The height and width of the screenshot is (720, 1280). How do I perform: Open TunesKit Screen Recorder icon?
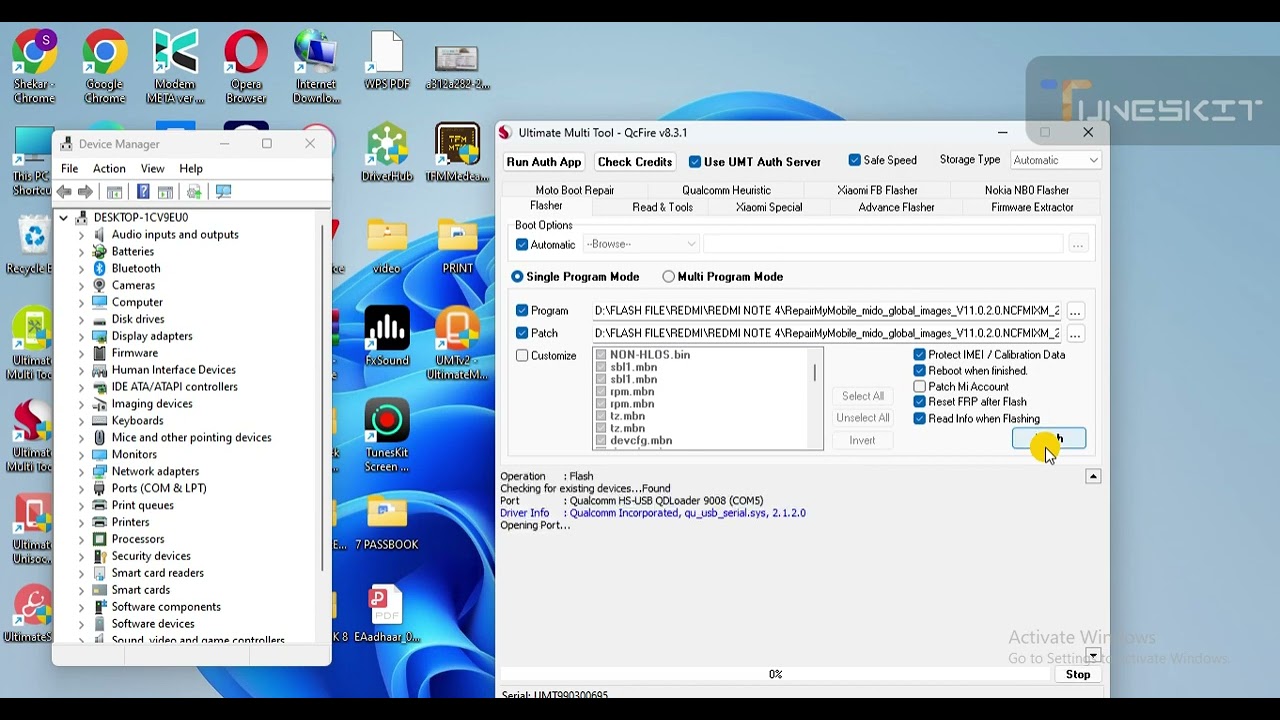click(387, 436)
